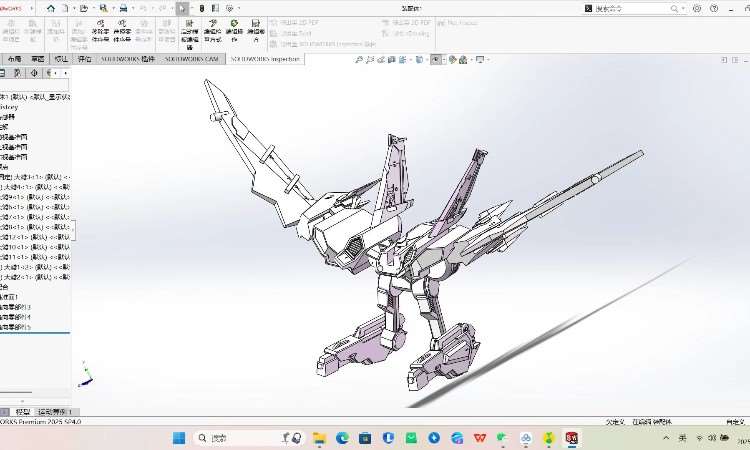Toggle the Hide/Show Items eye button
This screenshot has height=450, width=750.
pos(436,60)
